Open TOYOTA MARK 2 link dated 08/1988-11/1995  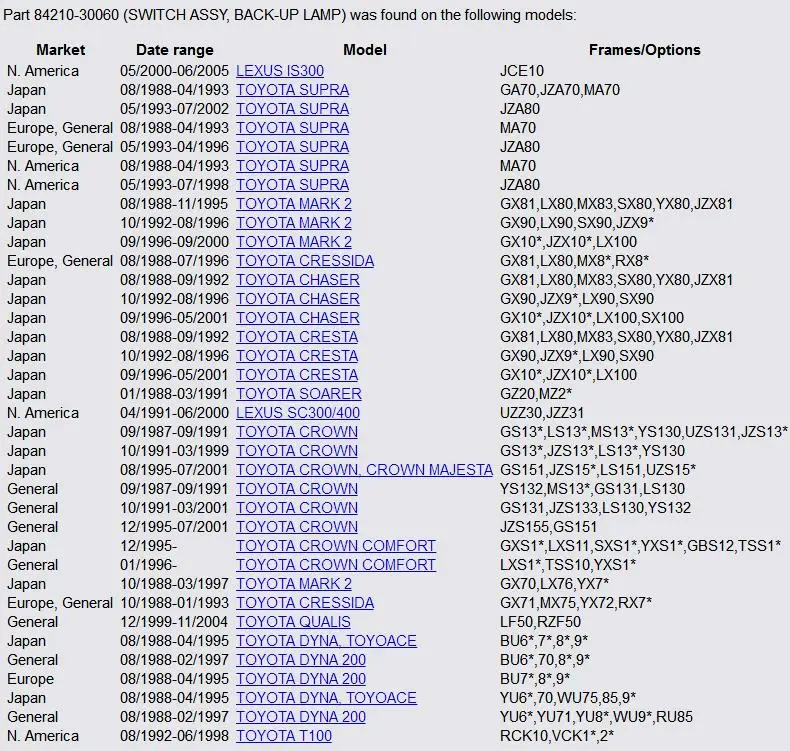(x=294, y=204)
